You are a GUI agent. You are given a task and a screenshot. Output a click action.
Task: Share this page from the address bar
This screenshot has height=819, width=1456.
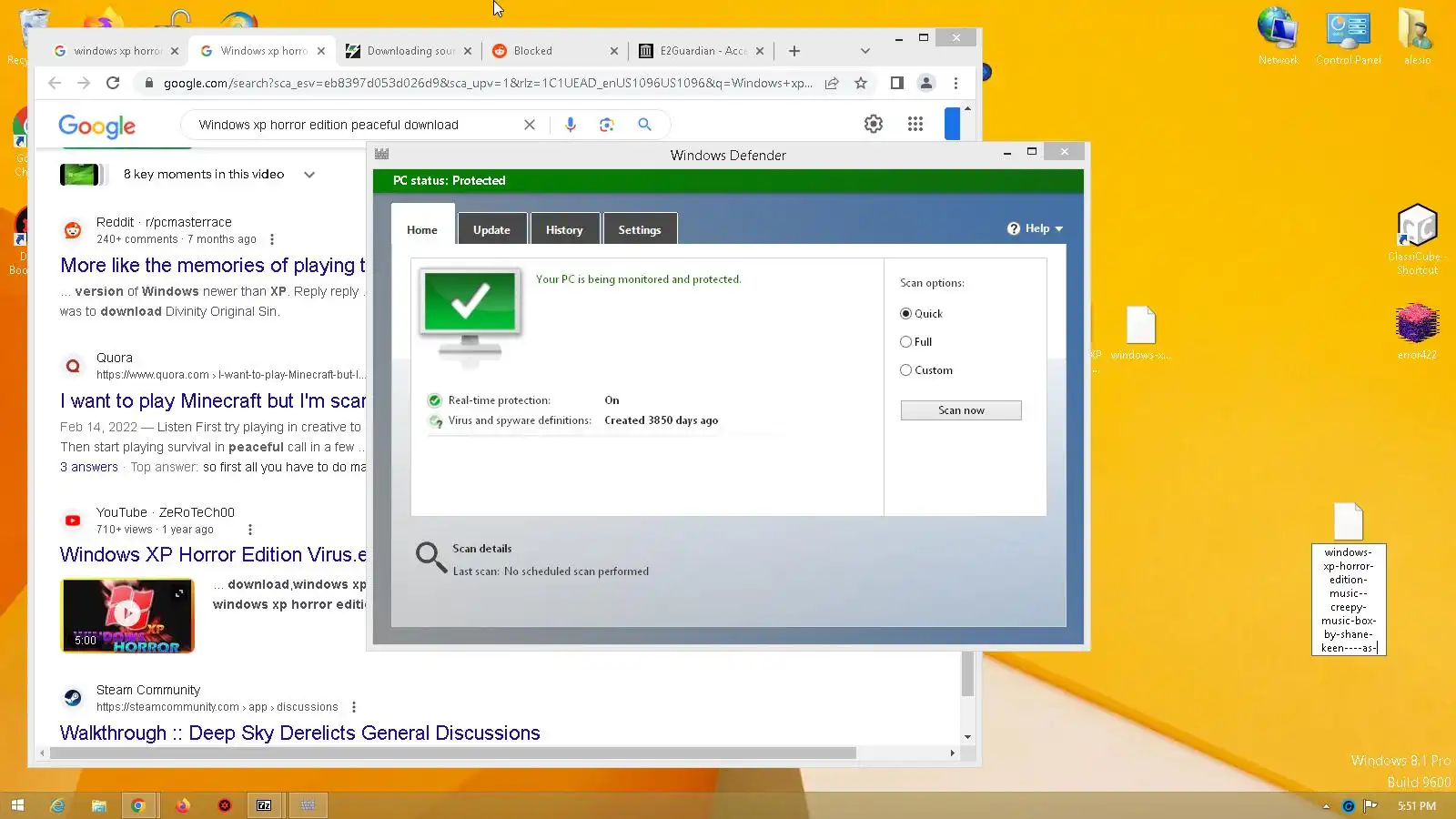coord(832,83)
